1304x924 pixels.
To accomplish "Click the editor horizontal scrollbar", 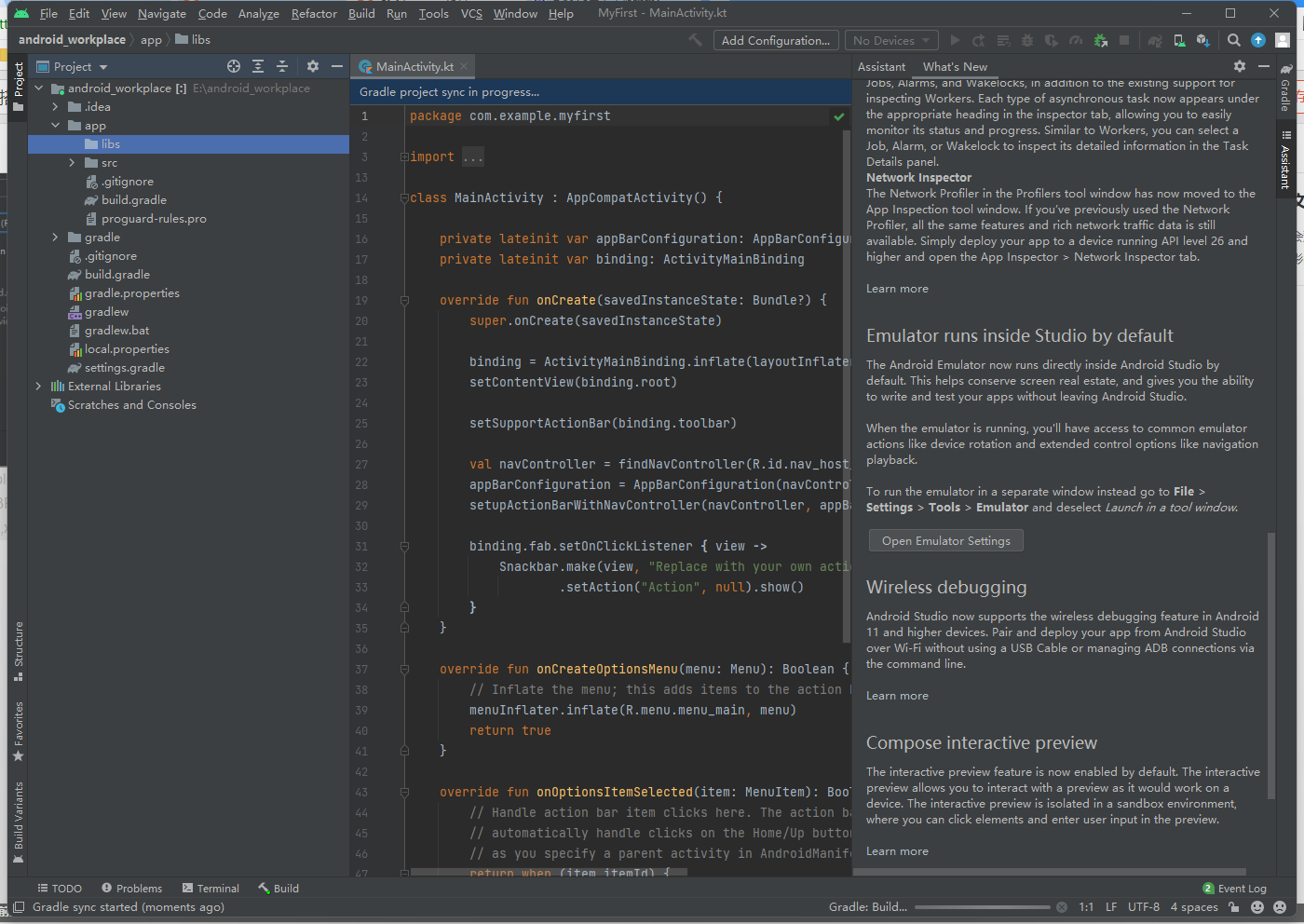I will 549,873.
